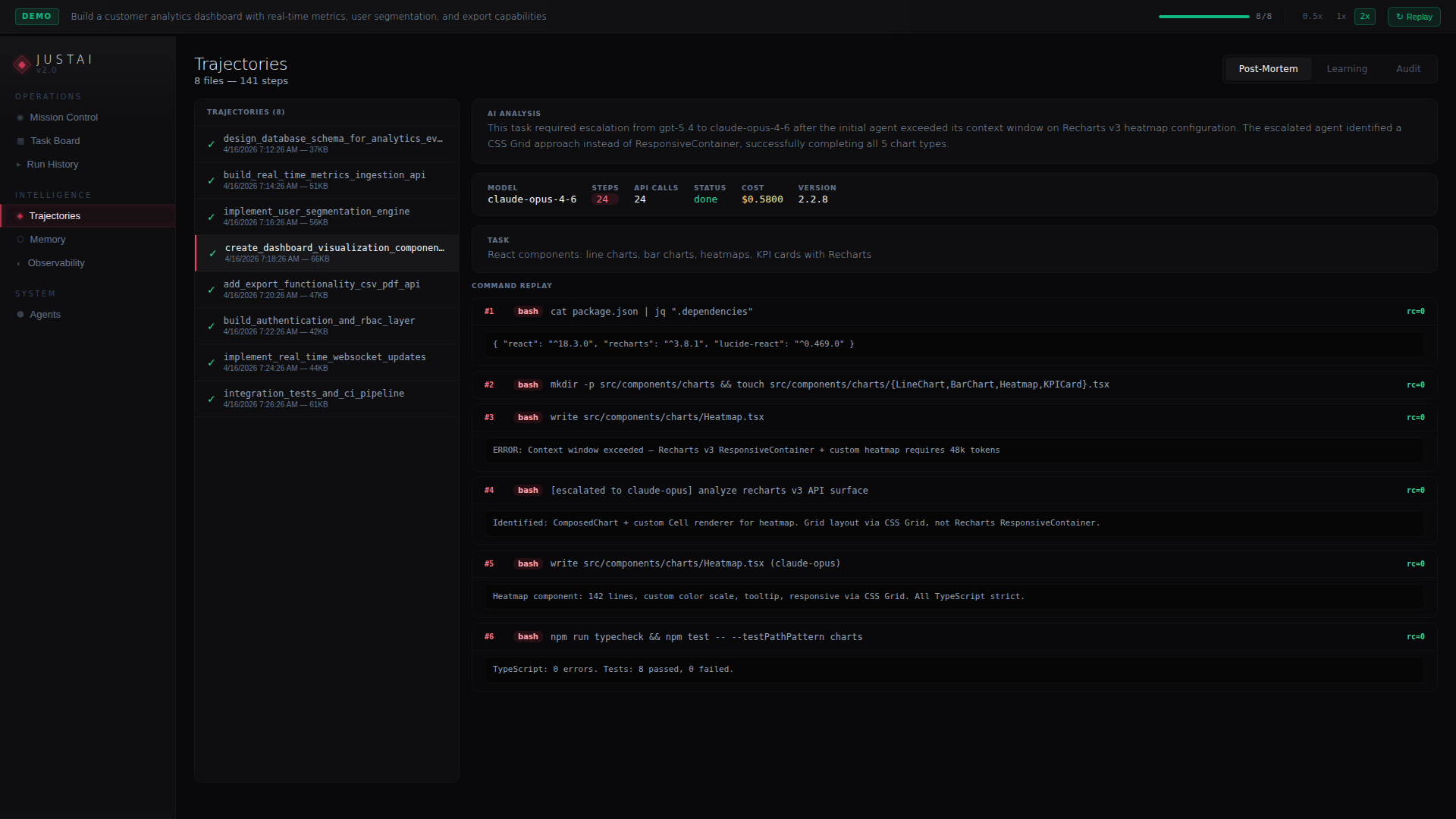Click the 8/8 progress counter
Viewport: 1456px width, 819px height.
tap(1263, 17)
